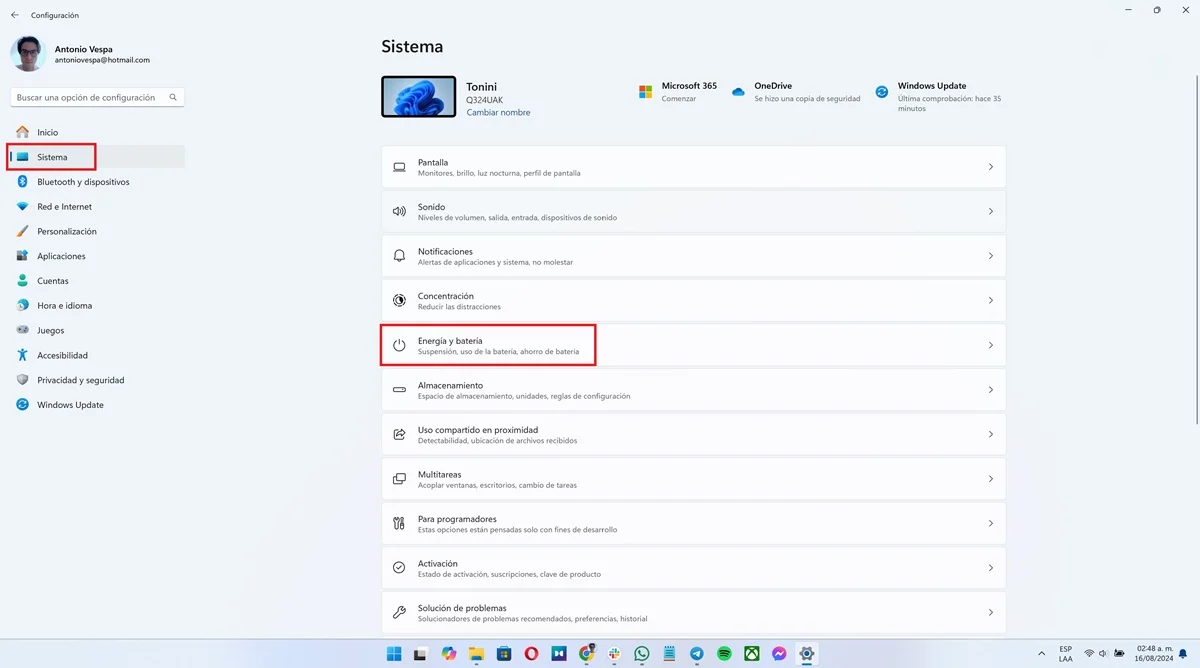Select Aplicaciones in the left navigation
This screenshot has width=1200, height=668.
click(x=61, y=256)
